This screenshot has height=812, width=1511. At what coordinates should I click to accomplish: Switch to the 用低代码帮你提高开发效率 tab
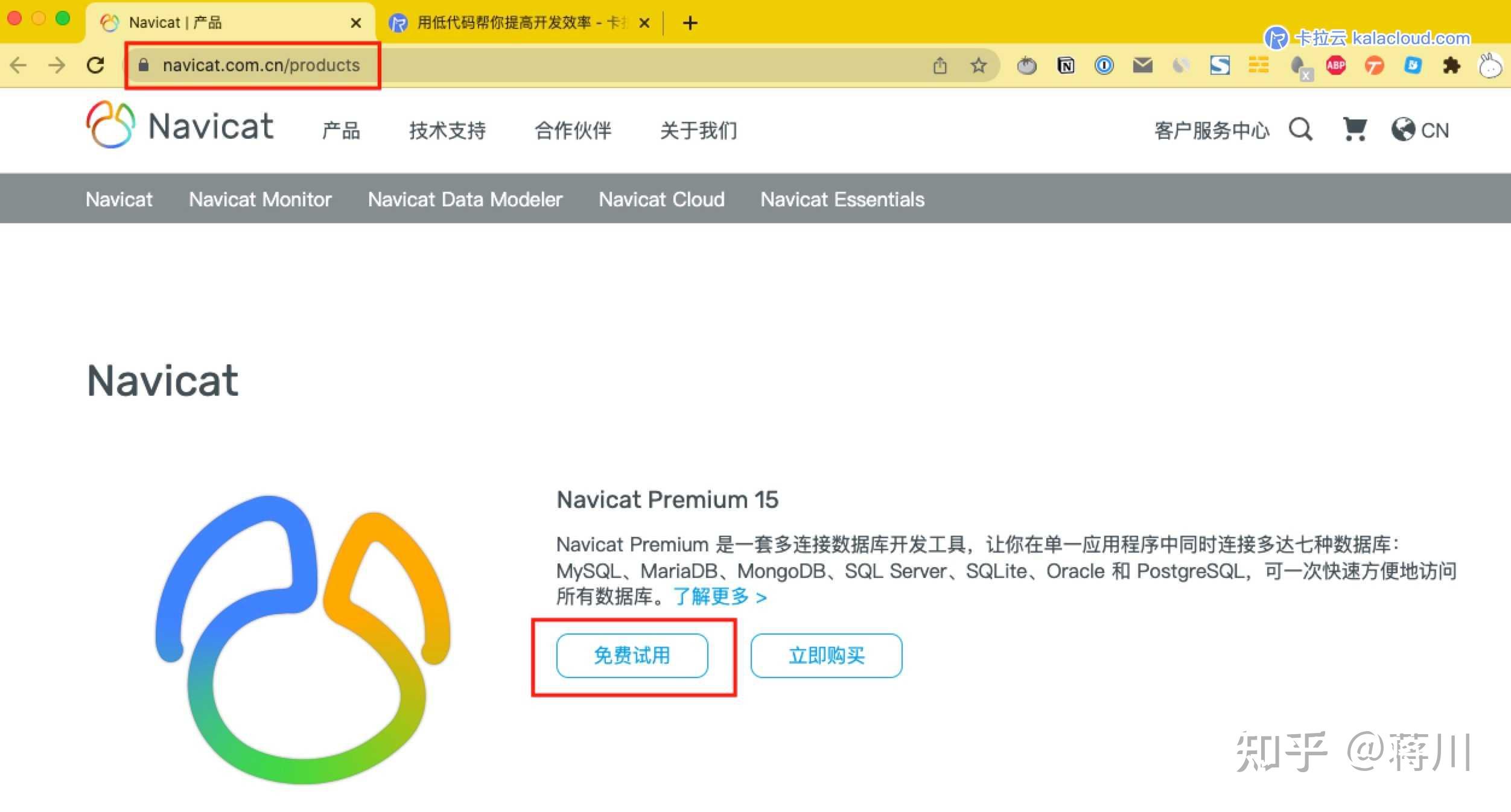pyautogui.click(x=516, y=22)
